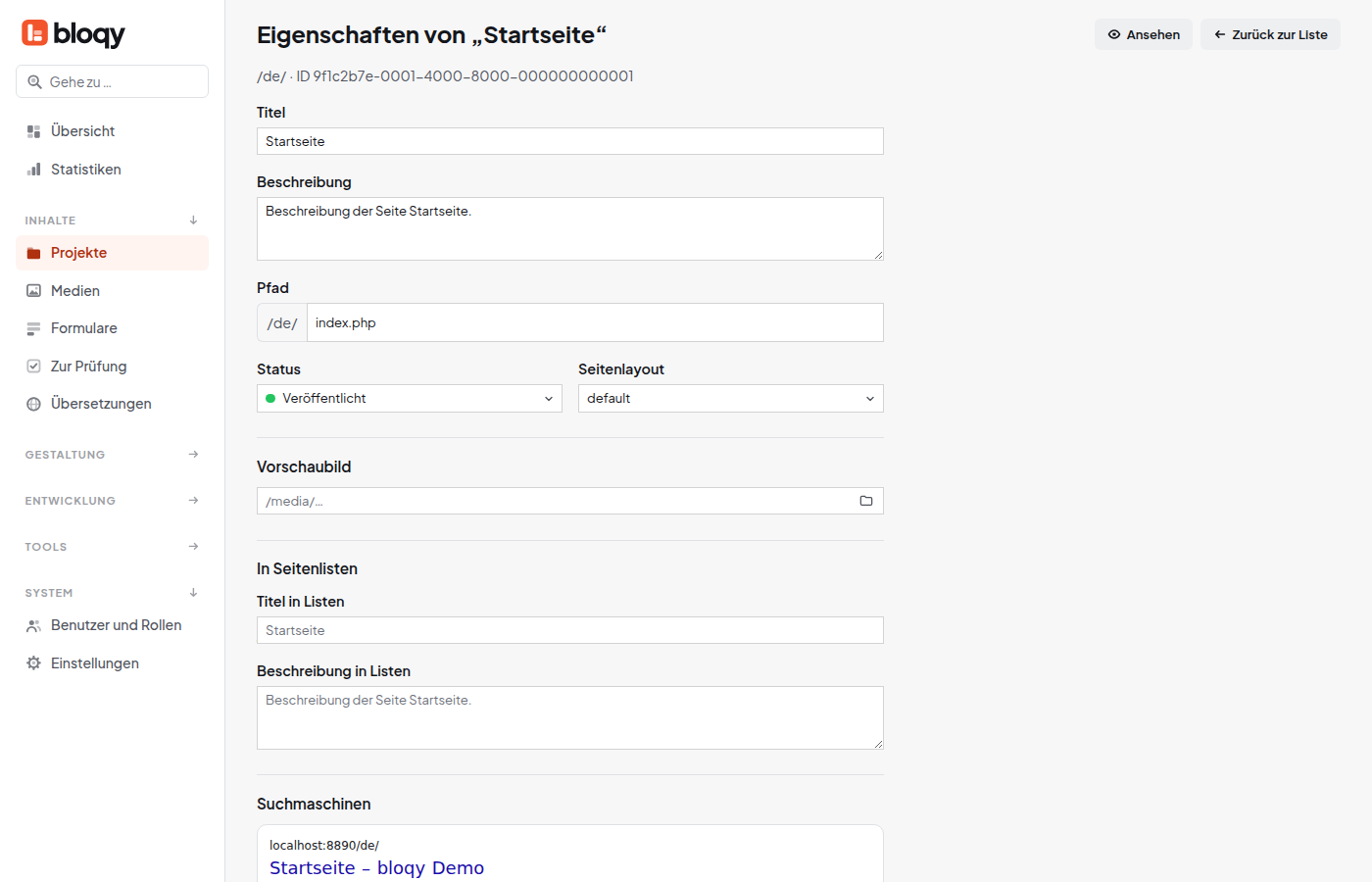Open Übersicht in the sidebar

tap(112, 131)
